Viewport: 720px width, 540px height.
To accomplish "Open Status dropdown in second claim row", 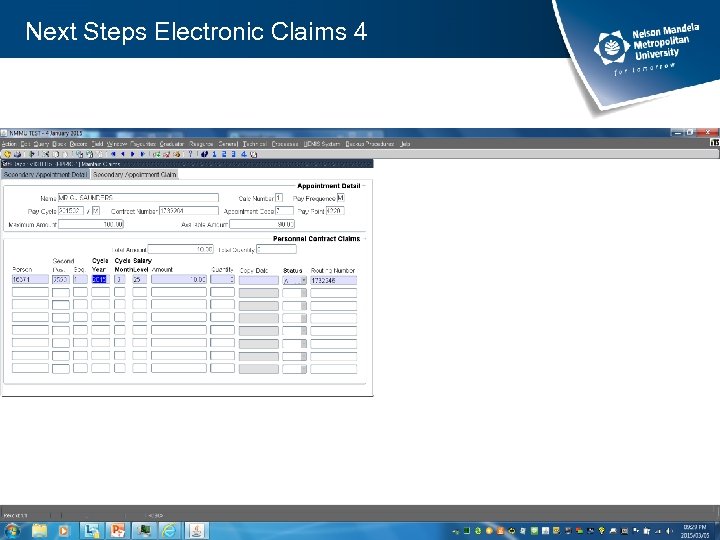I will click(304, 293).
